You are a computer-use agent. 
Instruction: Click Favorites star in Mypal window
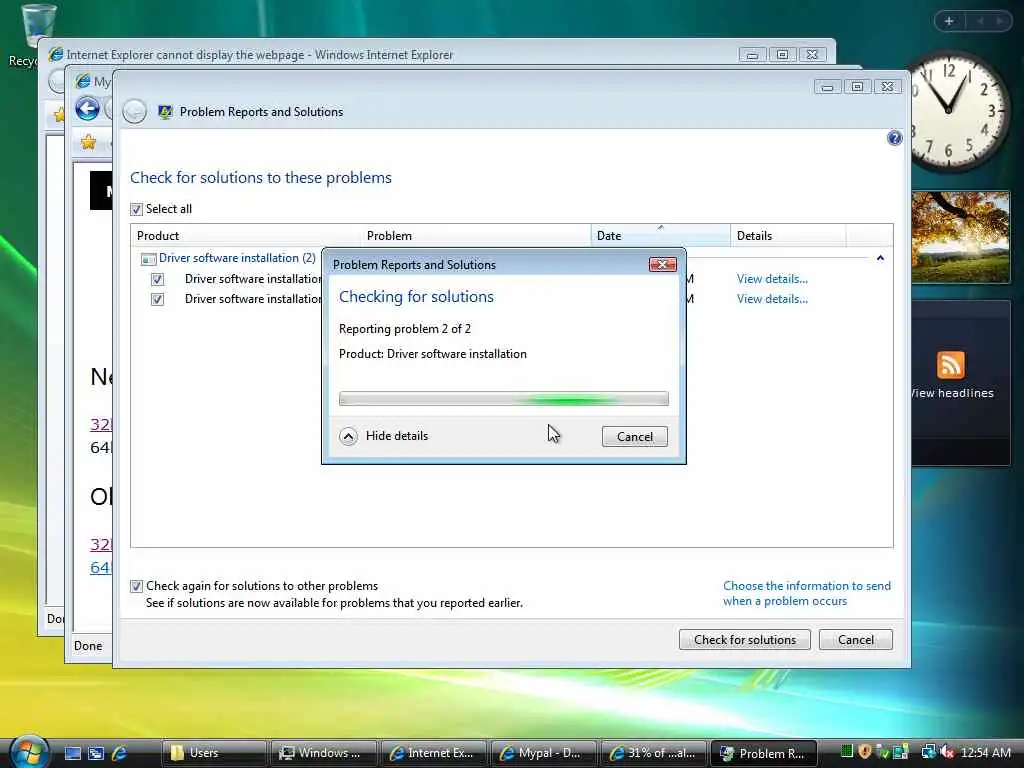[x=88, y=142]
